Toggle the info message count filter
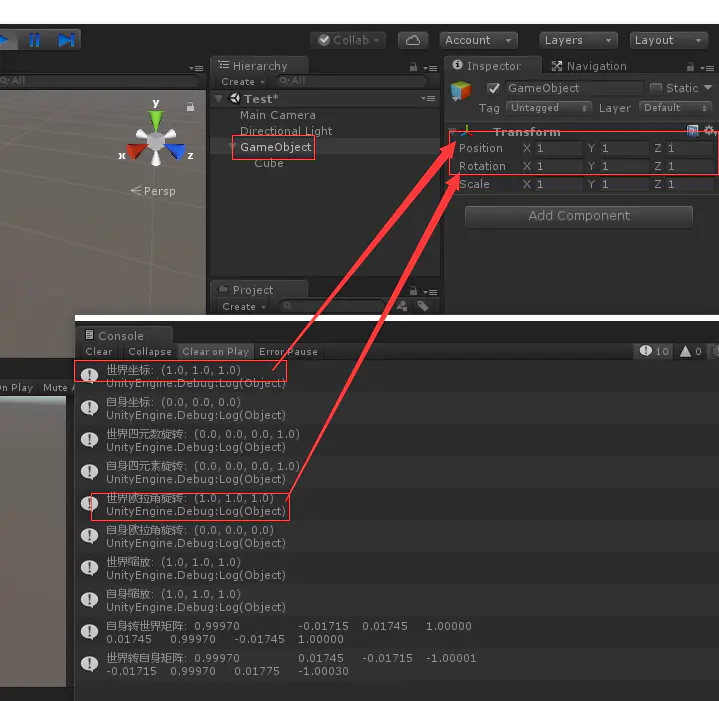The height and width of the screenshot is (701, 719). click(654, 351)
